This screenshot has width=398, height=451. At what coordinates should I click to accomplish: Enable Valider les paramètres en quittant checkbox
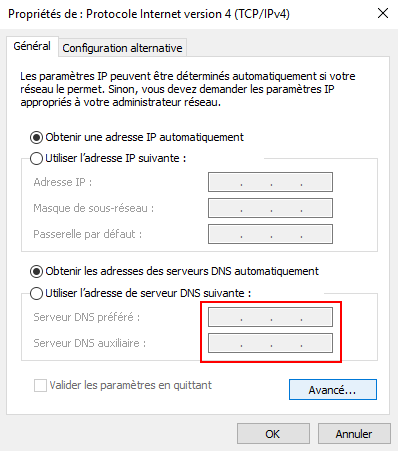[40, 386]
